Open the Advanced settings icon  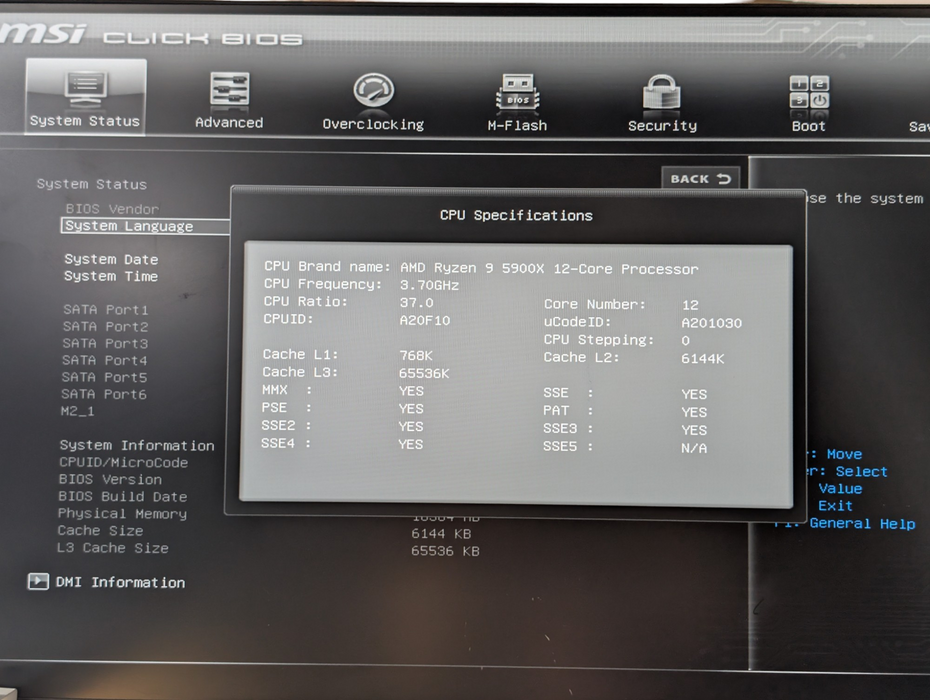pos(230,91)
